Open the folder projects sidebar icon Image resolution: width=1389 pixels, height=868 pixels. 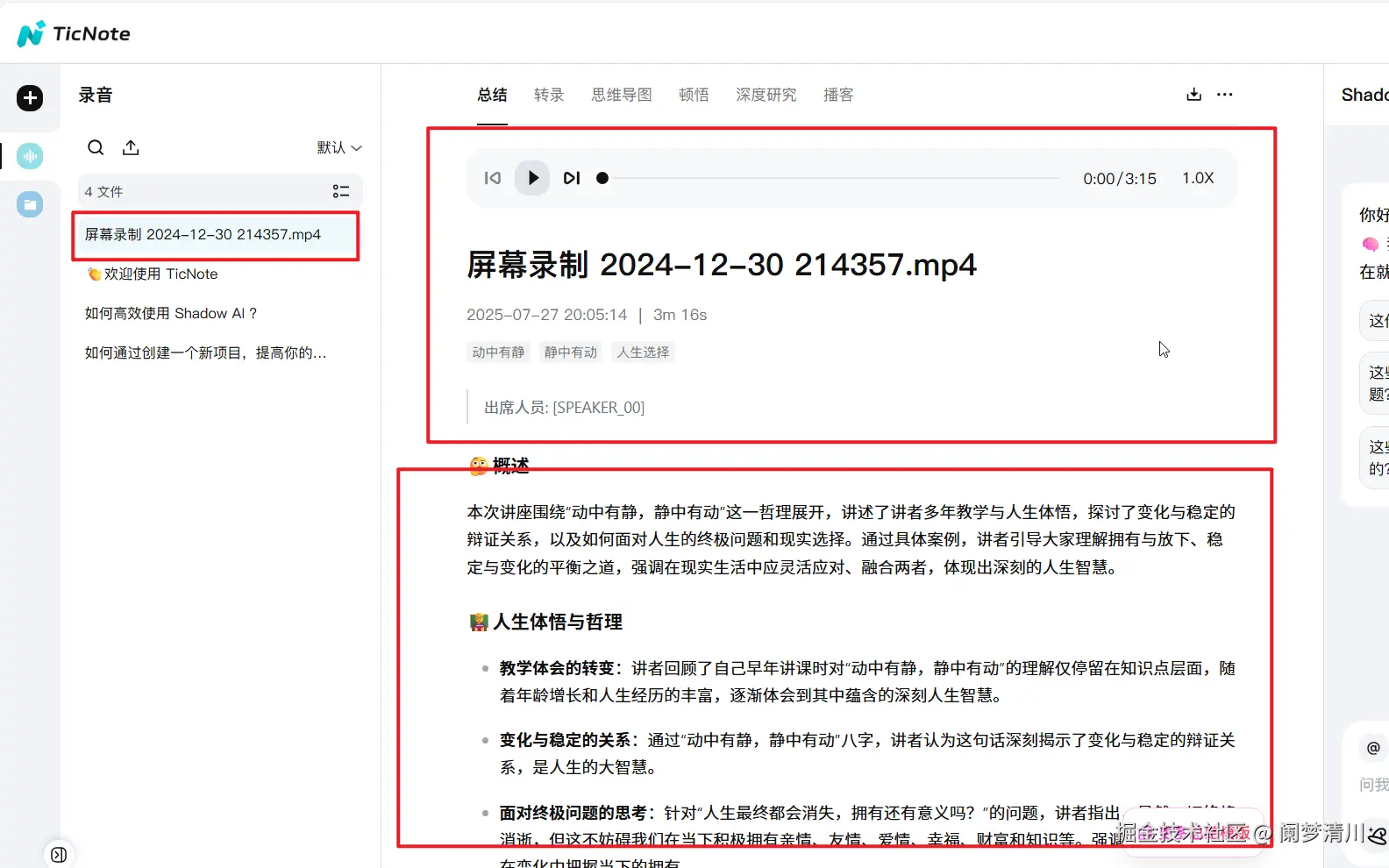click(x=30, y=204)
